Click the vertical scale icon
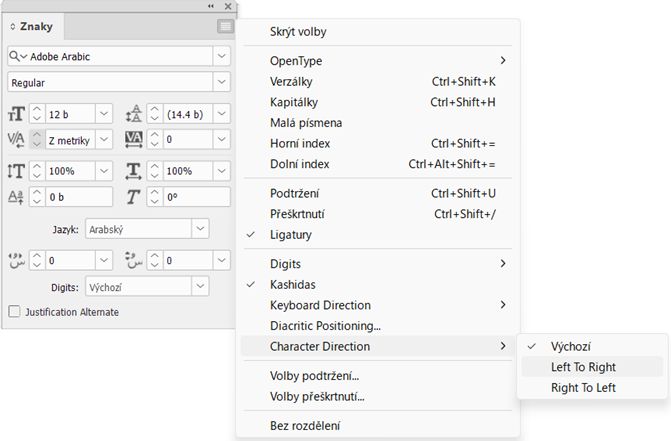 coord(16,171)
